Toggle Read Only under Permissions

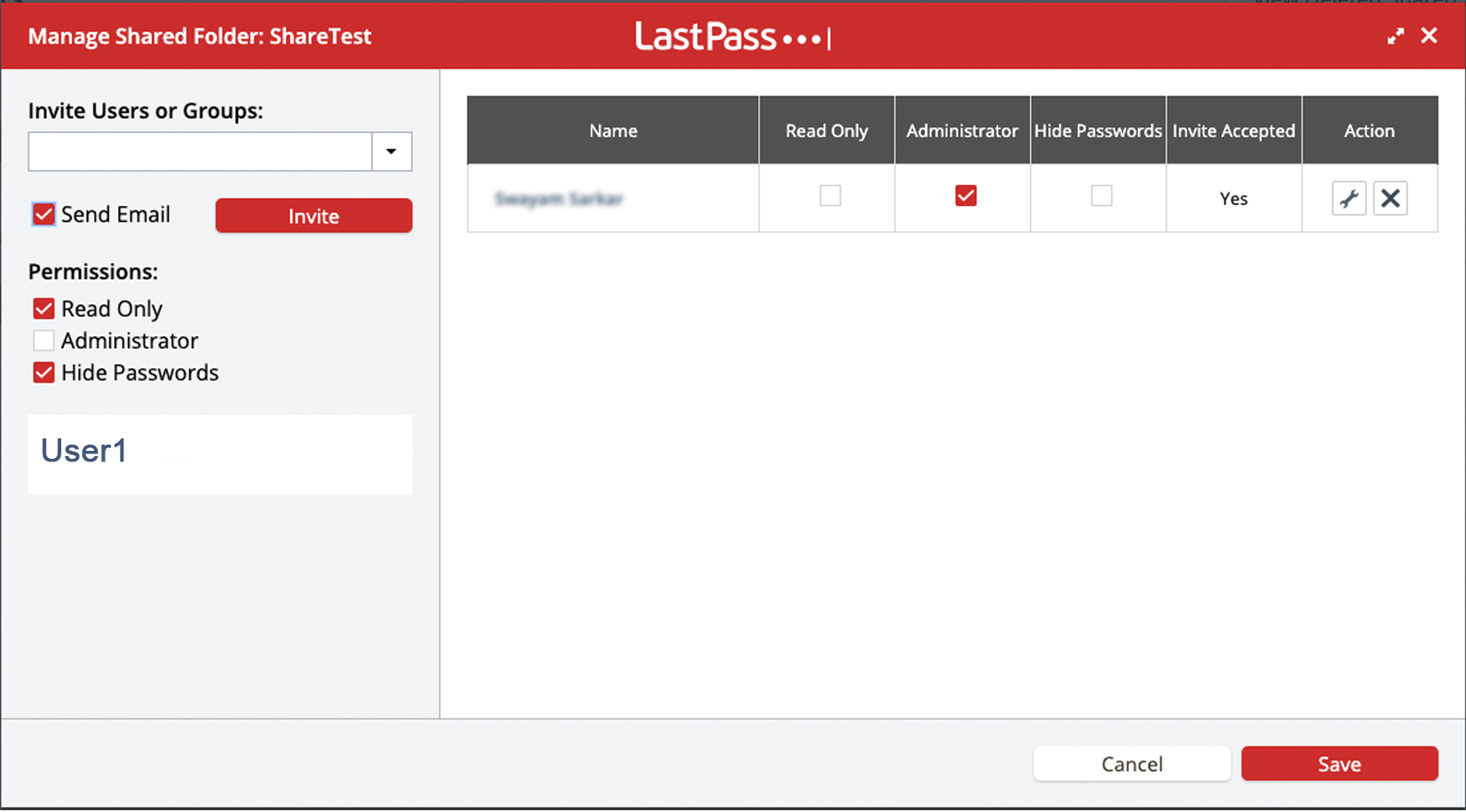[44, 309]
